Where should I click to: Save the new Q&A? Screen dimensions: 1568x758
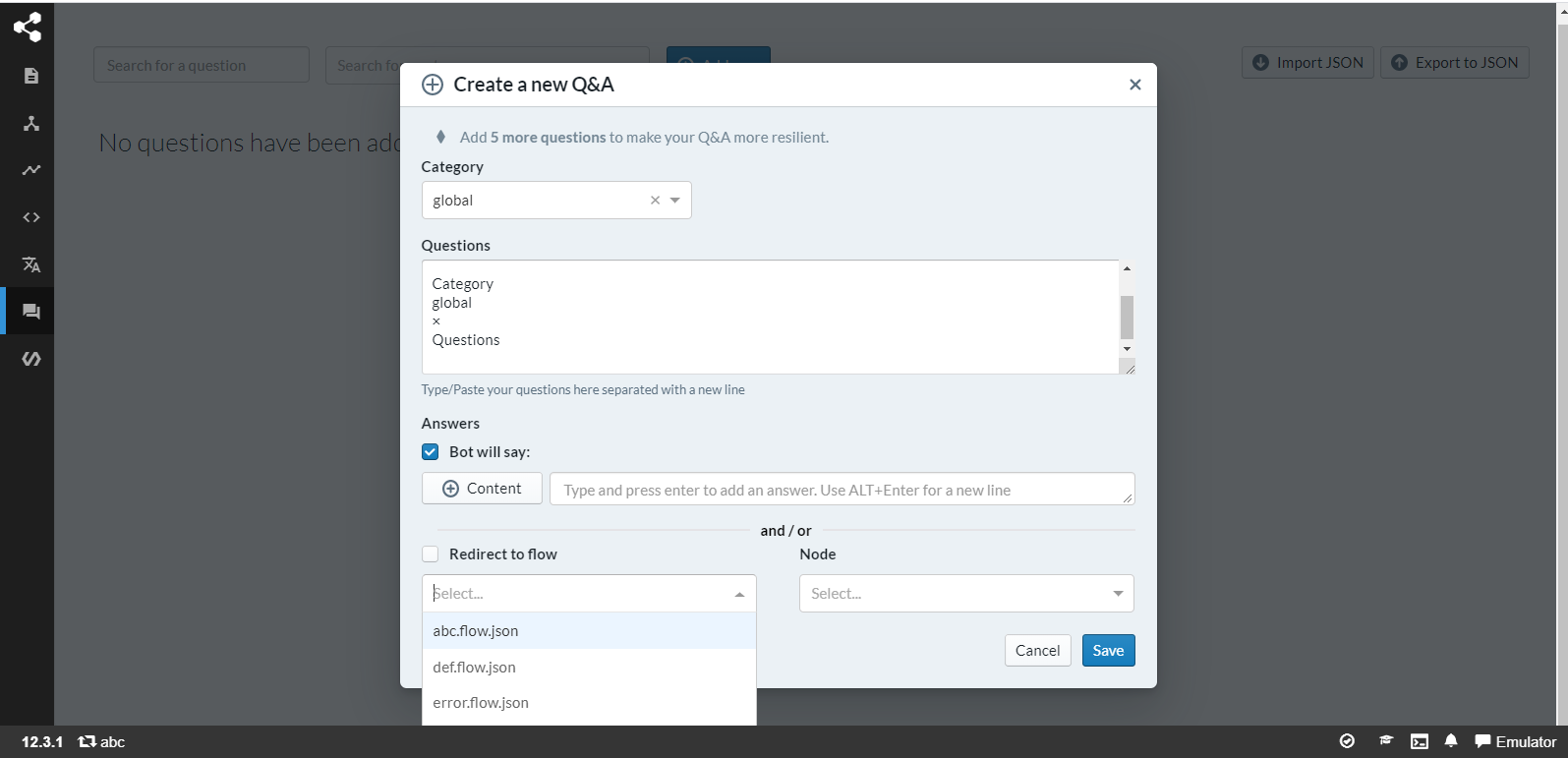pyautogui.click(x=1108, y=650)
